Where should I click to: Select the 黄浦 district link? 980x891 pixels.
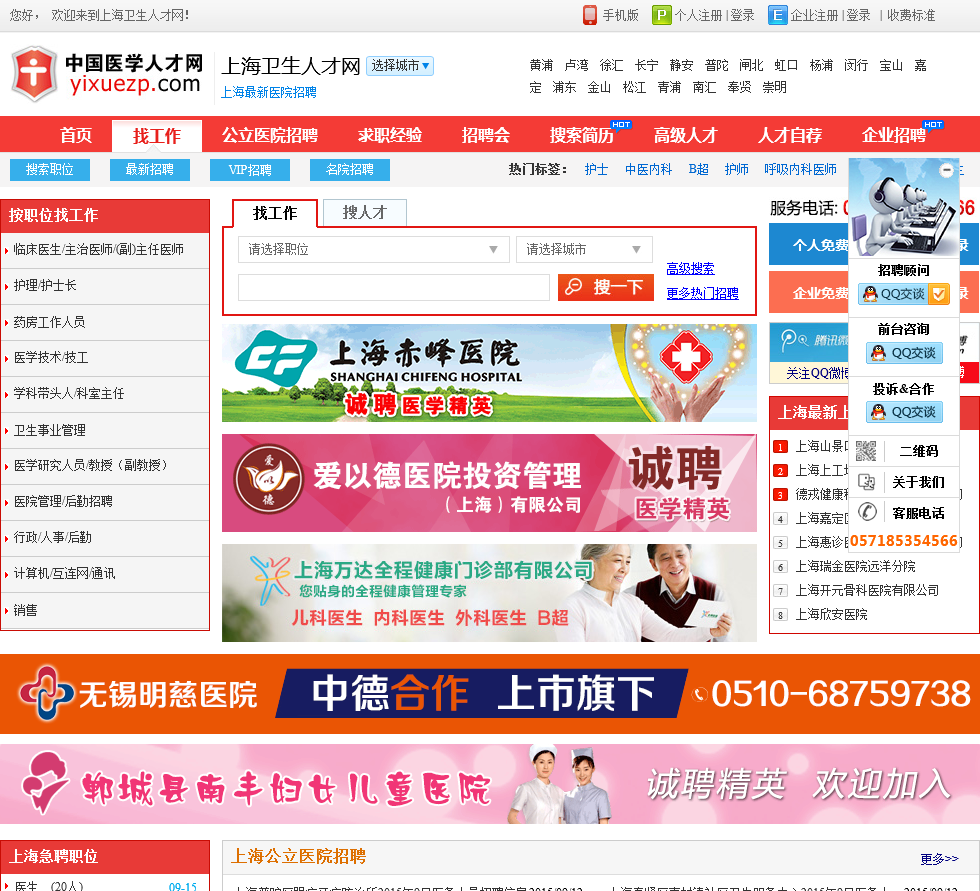(x=541, y=65)
